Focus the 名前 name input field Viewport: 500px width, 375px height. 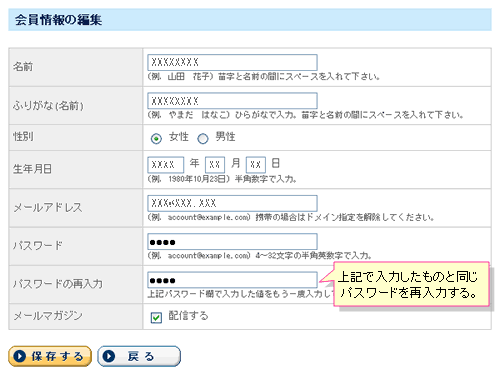click(232, 62)
